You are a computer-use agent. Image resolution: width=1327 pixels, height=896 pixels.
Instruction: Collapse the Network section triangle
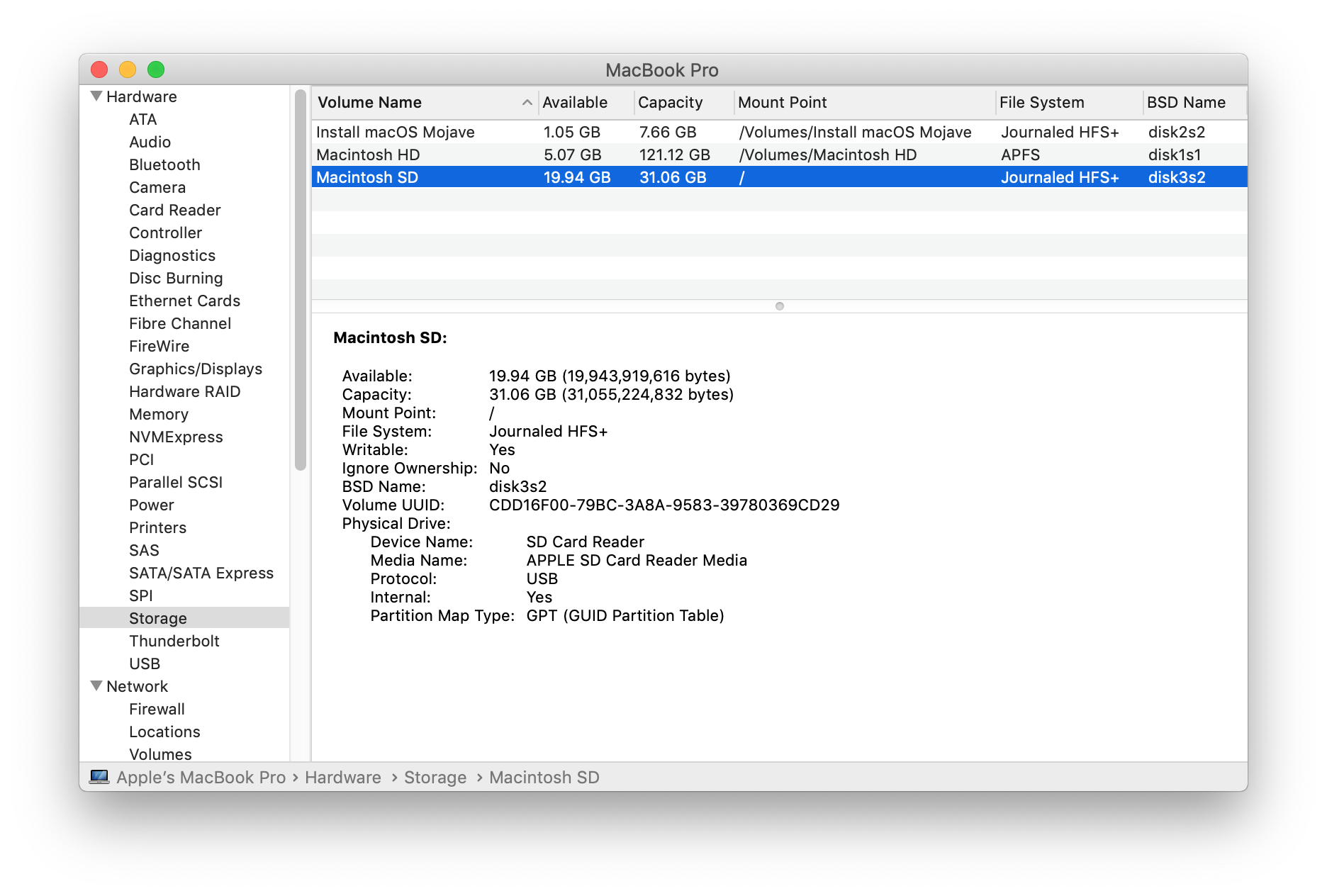[x=96, y=685]
